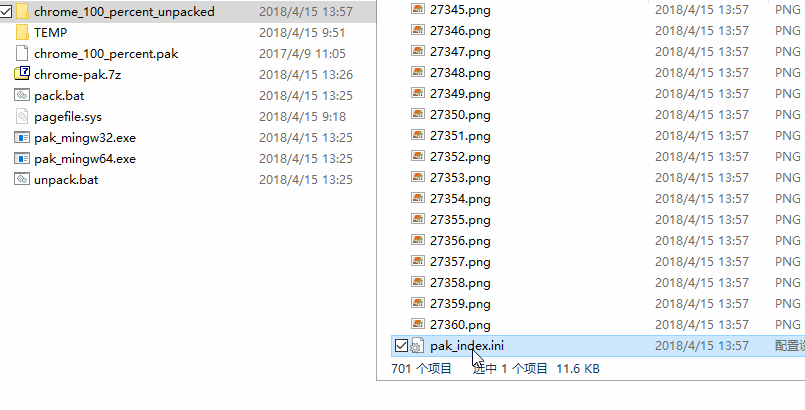The image size is (805, 410).
Task: Click the chrome-pak.7z archive icon
Action: point(22,74)
